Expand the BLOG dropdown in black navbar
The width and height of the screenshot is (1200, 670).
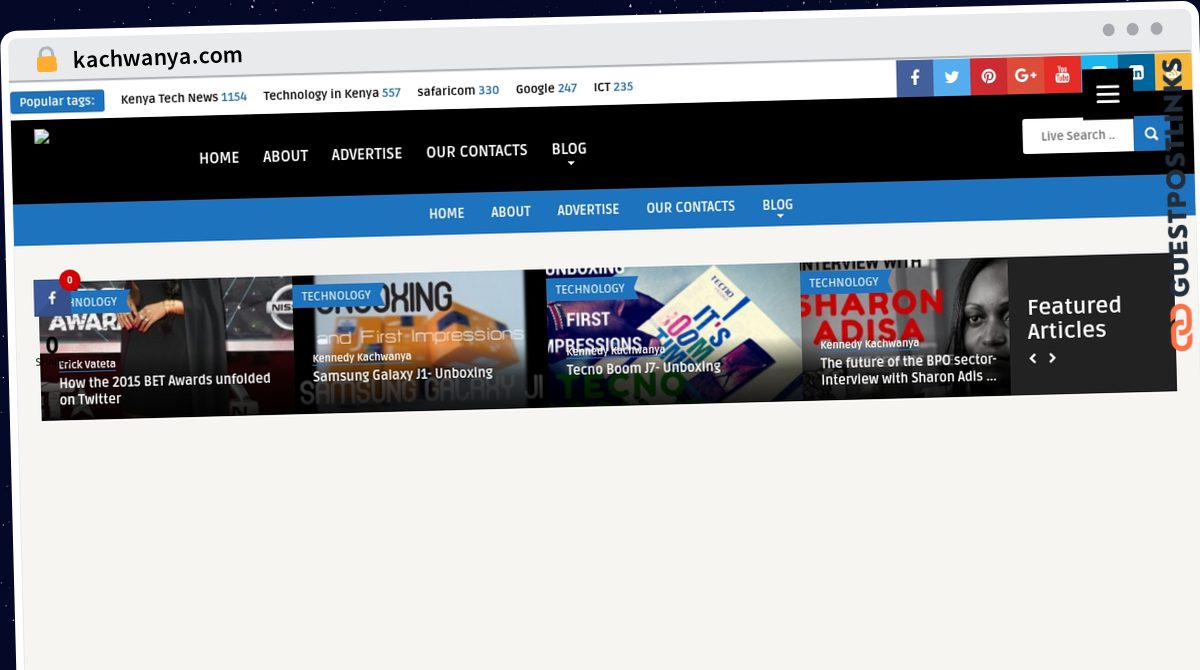[x=569, y=150]
